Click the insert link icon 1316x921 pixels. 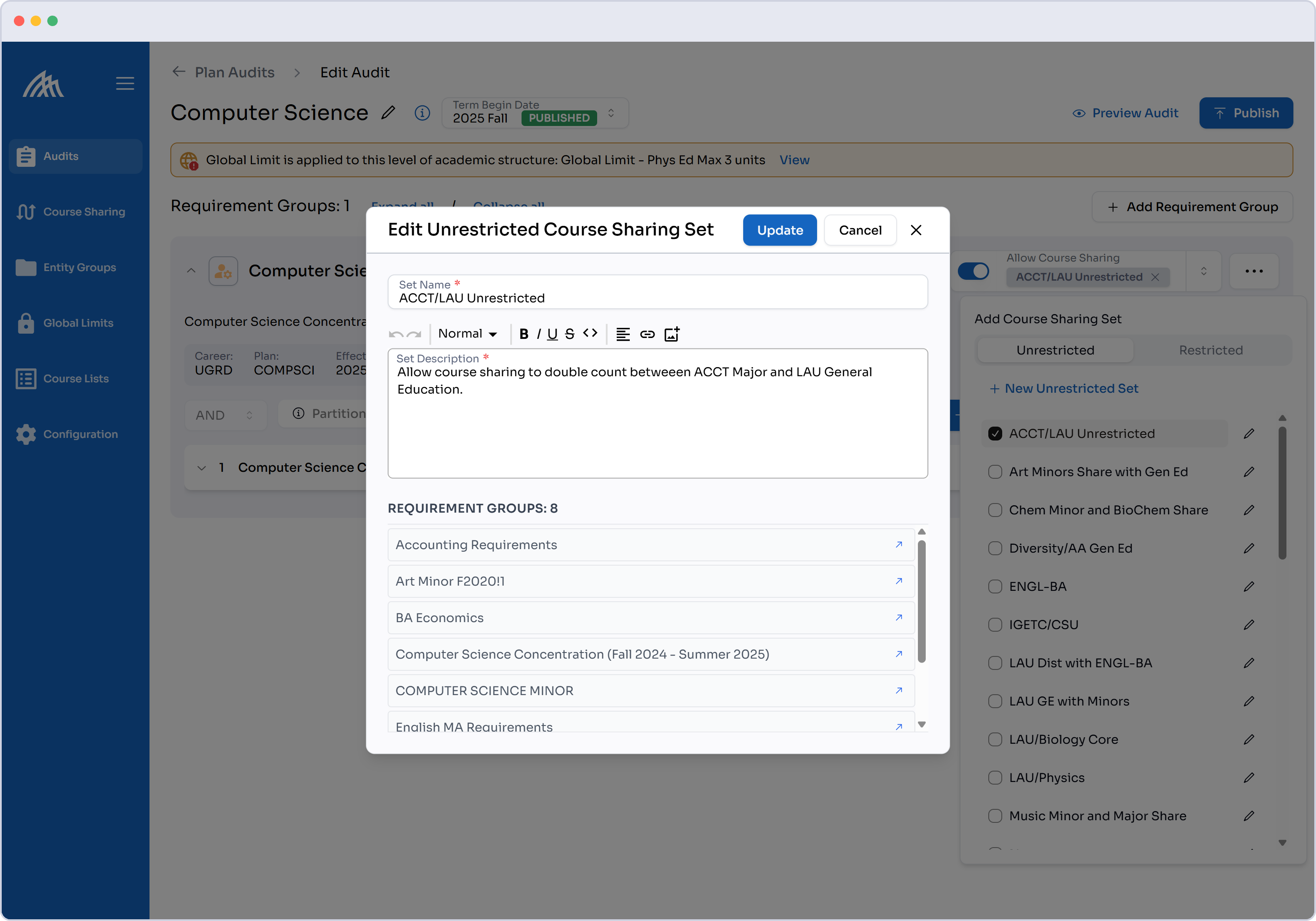coord(647,334)
